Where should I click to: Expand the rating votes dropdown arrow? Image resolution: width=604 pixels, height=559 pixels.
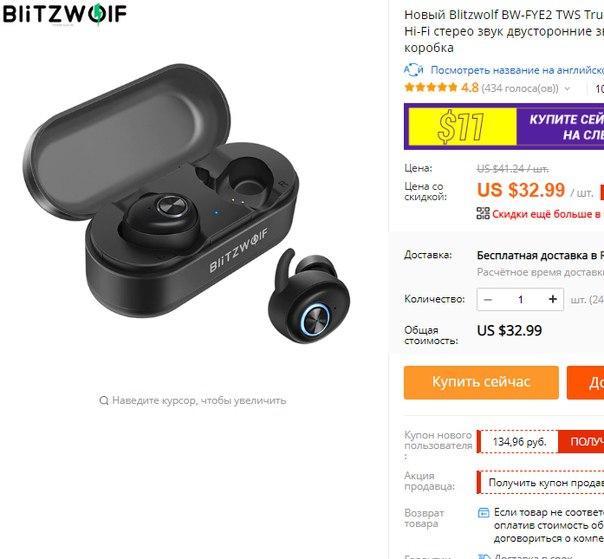point(567,89)
